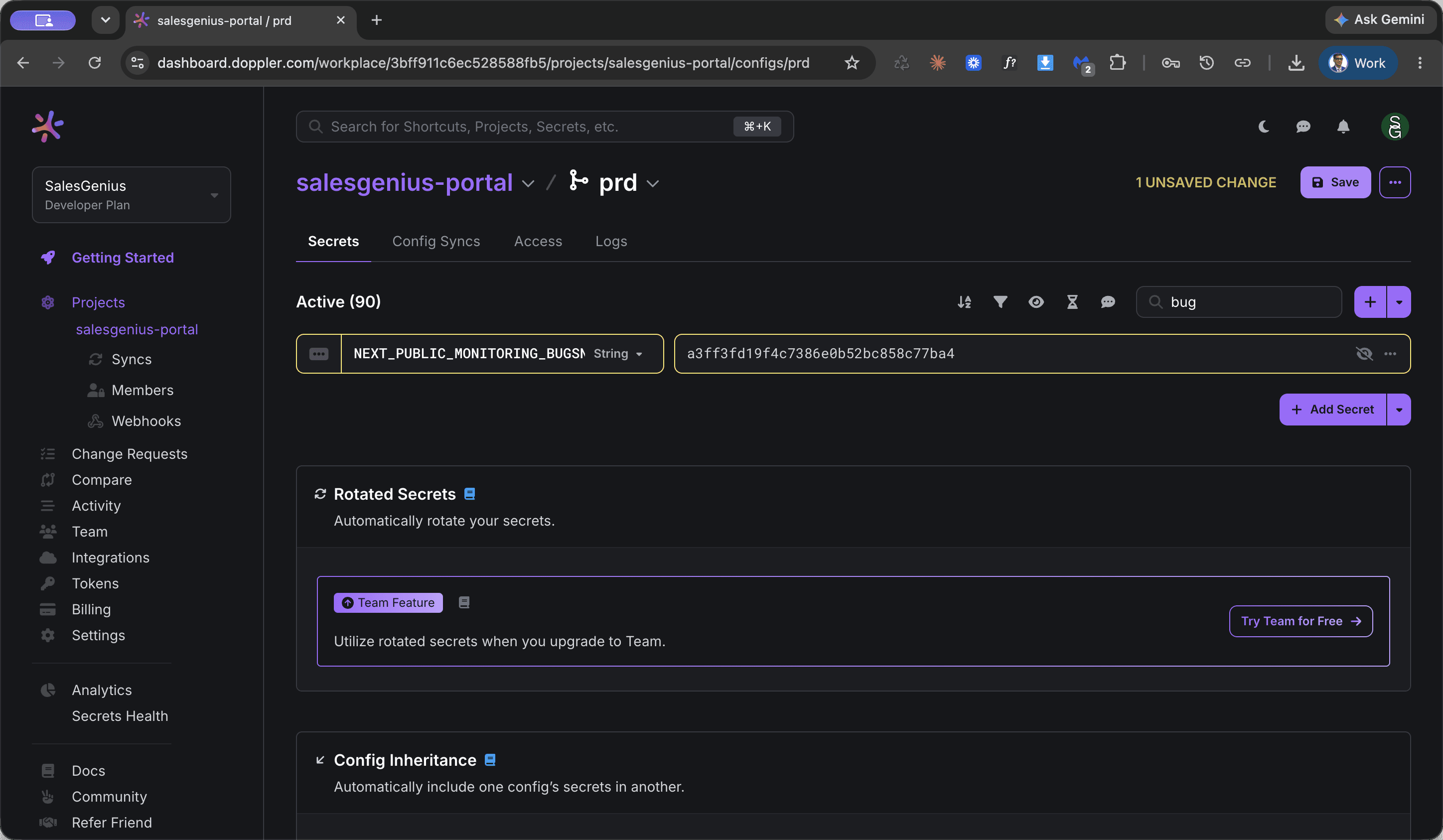Open Settings in sidebar

(x=98, y=636)
